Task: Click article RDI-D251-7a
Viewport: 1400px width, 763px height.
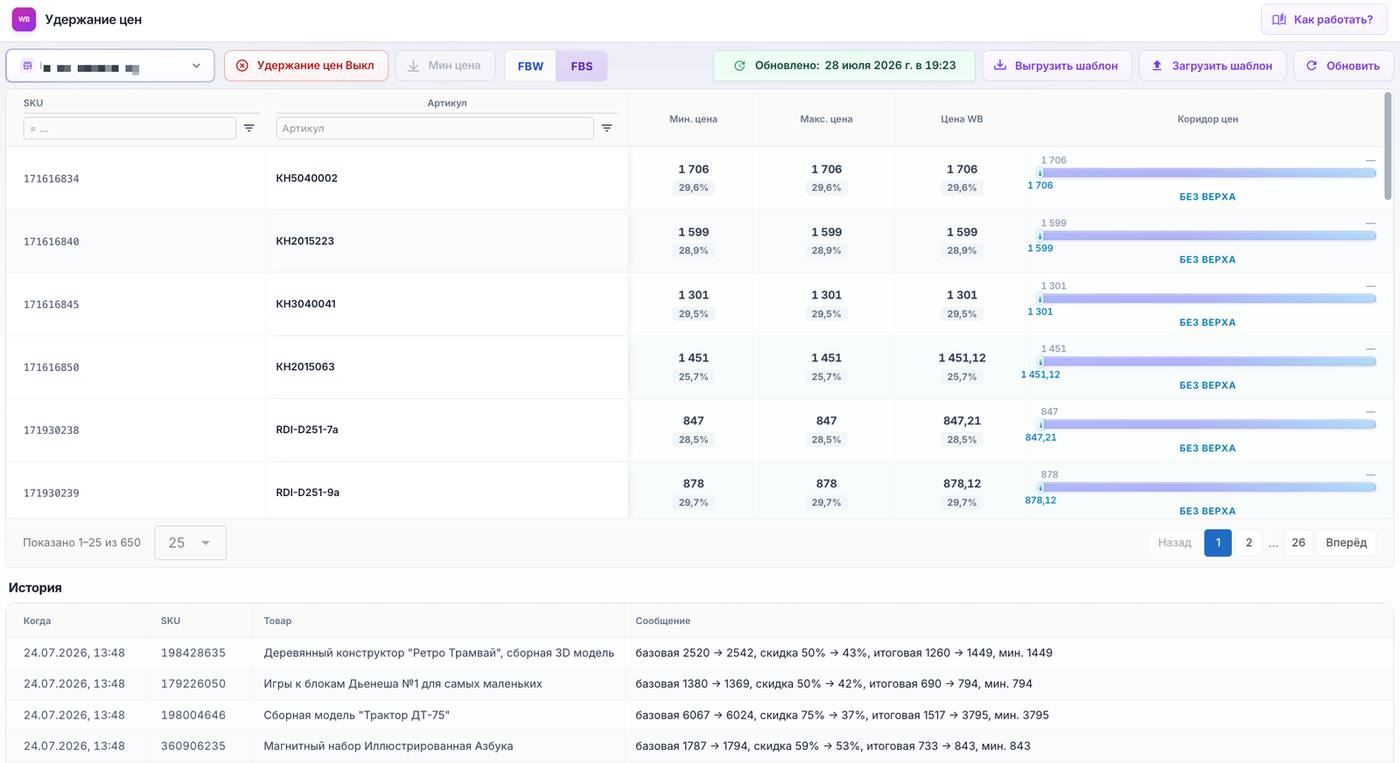Action: [307, 430]
